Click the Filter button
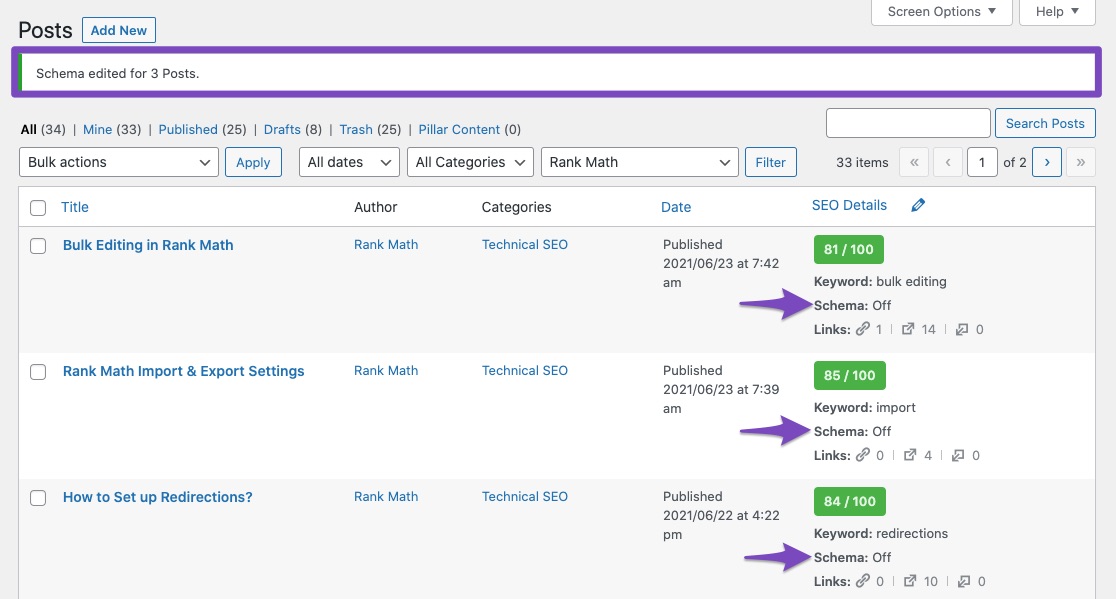 [771, 162]
